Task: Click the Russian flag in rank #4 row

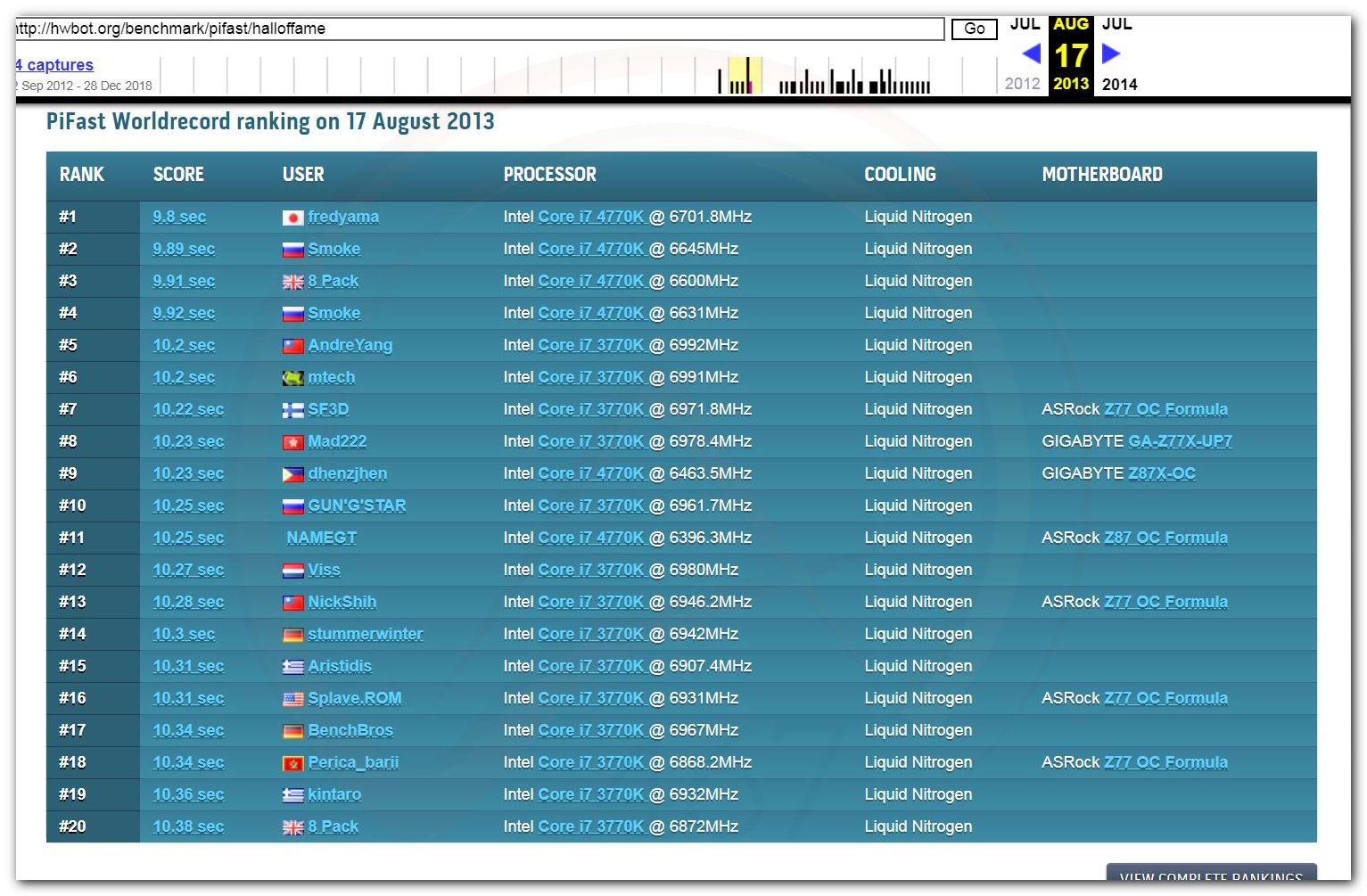Action: coord(292,314)
